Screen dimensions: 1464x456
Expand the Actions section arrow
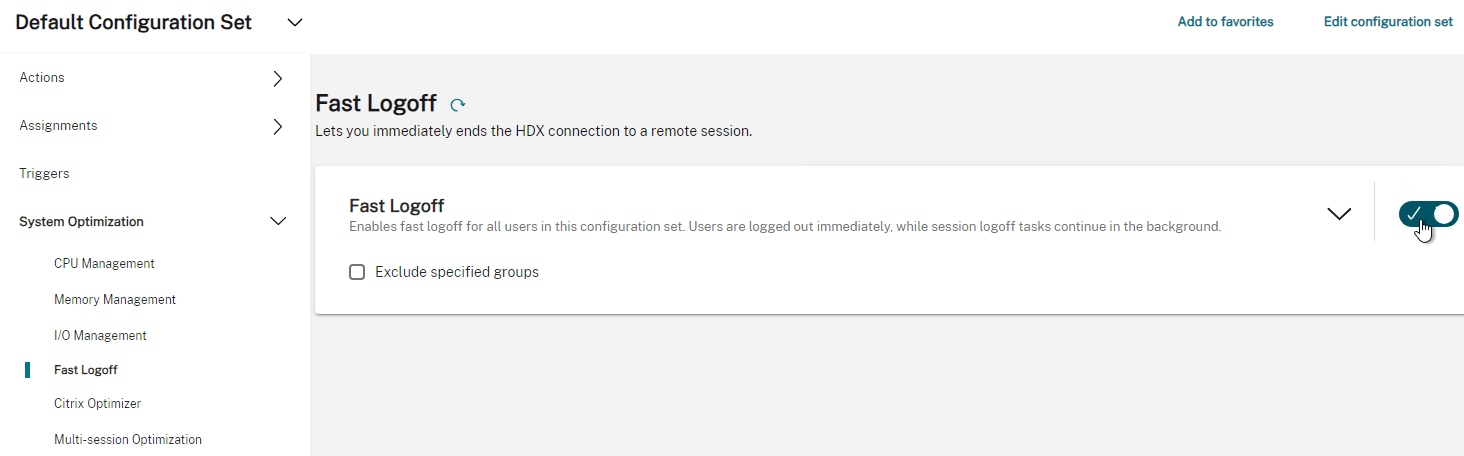[x=278, y=78]
